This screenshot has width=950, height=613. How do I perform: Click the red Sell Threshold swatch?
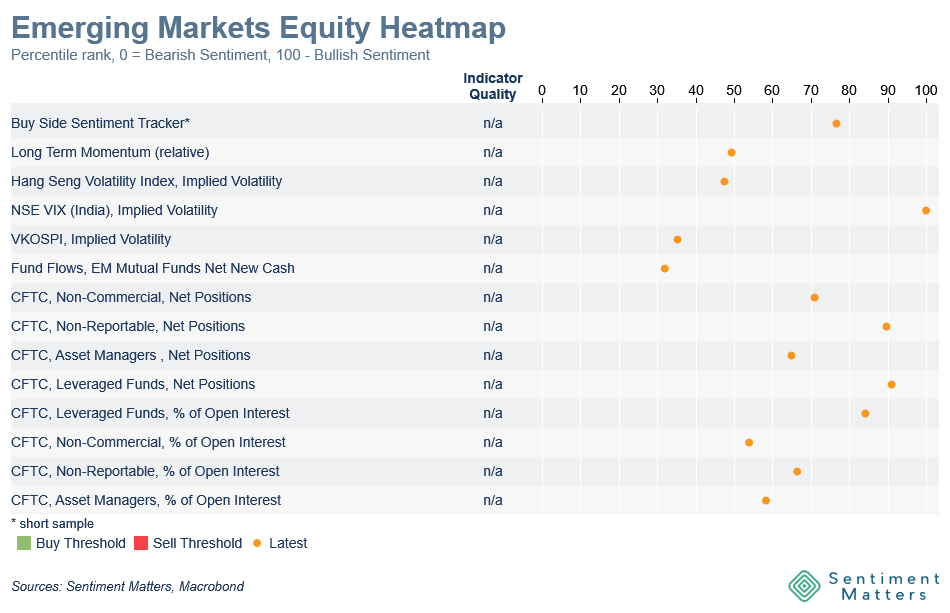(x=141, y=543)
